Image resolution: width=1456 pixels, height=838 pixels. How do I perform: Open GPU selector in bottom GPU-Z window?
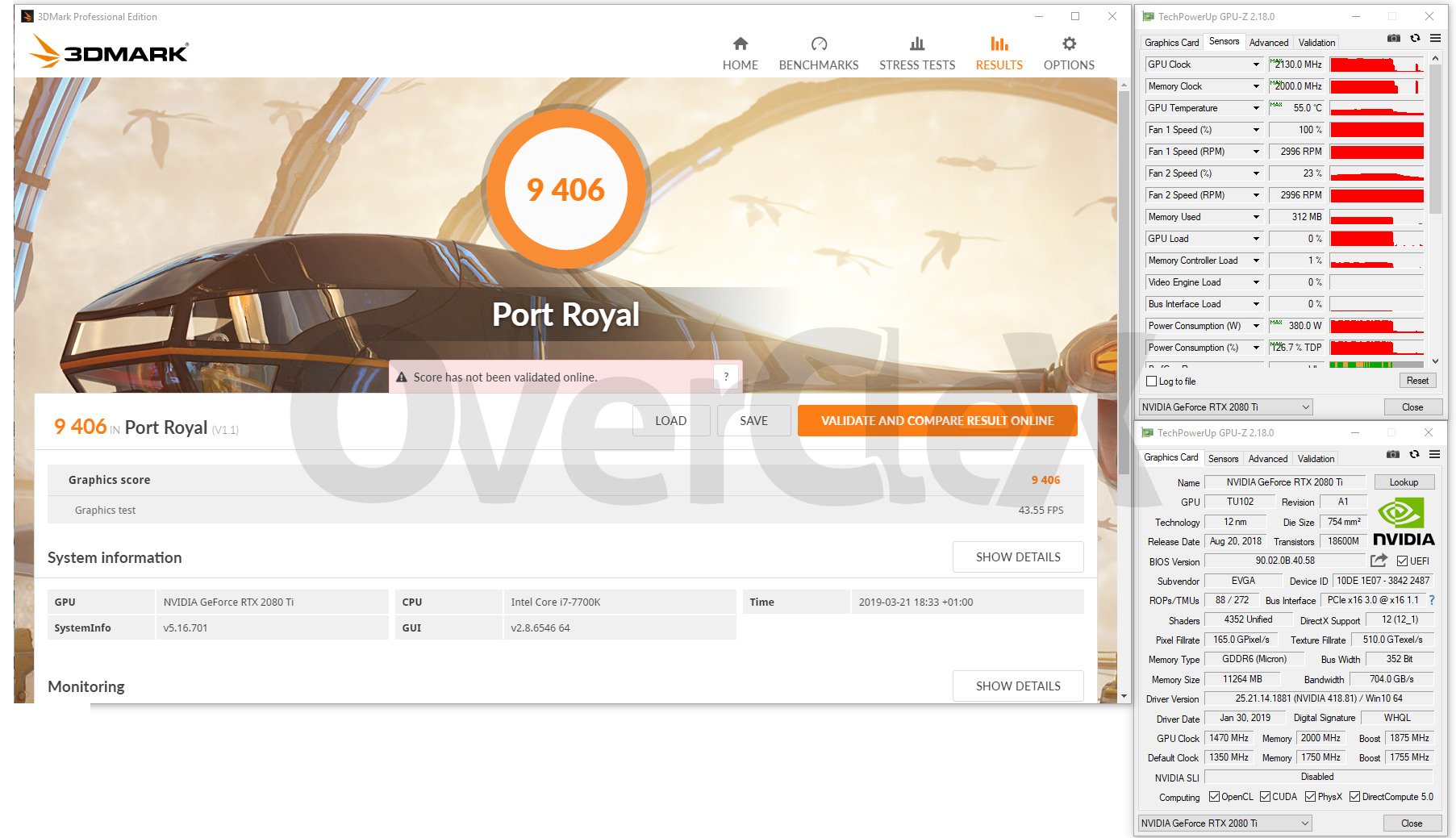pyautogui.click(x=1224, y=823)
